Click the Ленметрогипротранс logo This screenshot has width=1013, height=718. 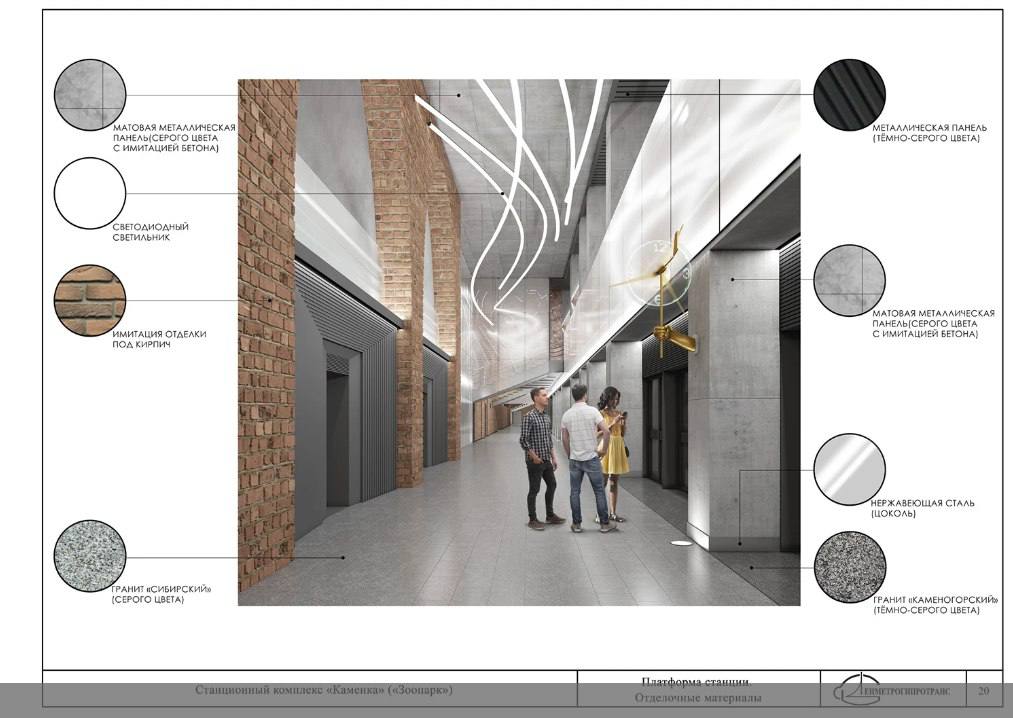click(897, 690)
